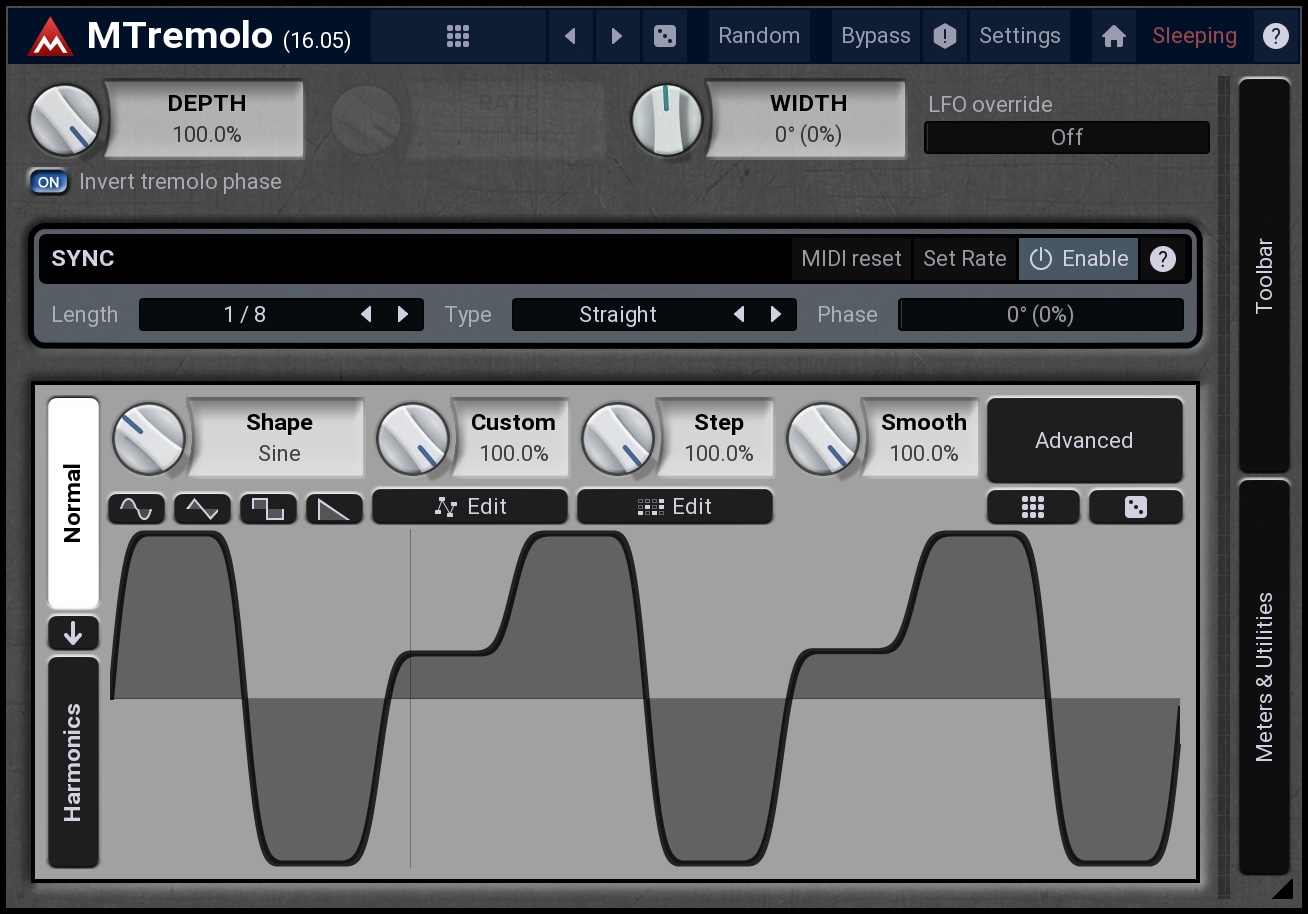Click the Custom 100.0% value box
Viewport: 1308px width, 914px height.
click(x=512, y=438)
